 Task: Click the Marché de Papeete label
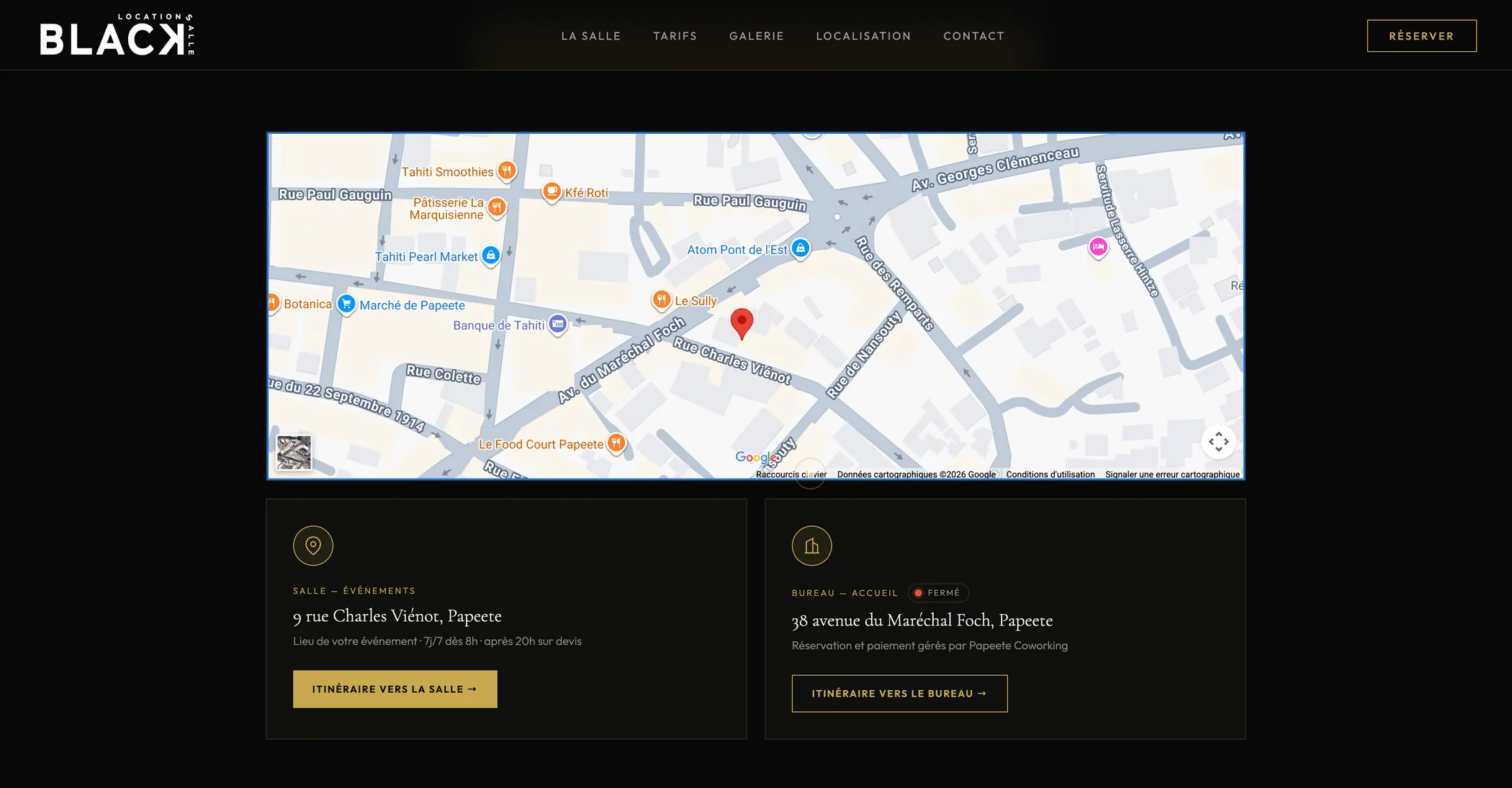[x=413, y=305]
